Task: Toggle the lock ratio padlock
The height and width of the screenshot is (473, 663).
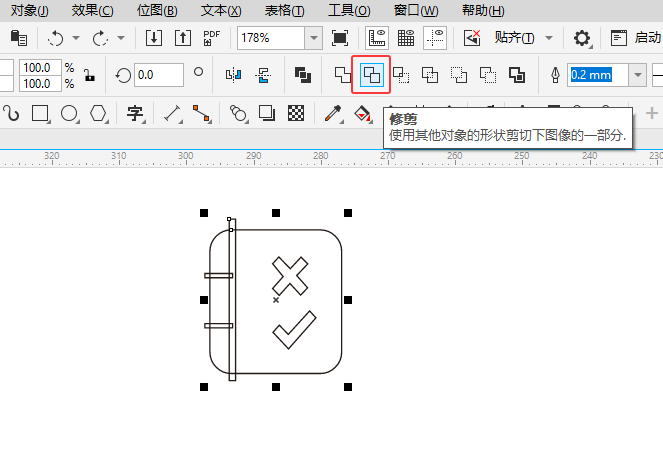Action: coord(89,76)
